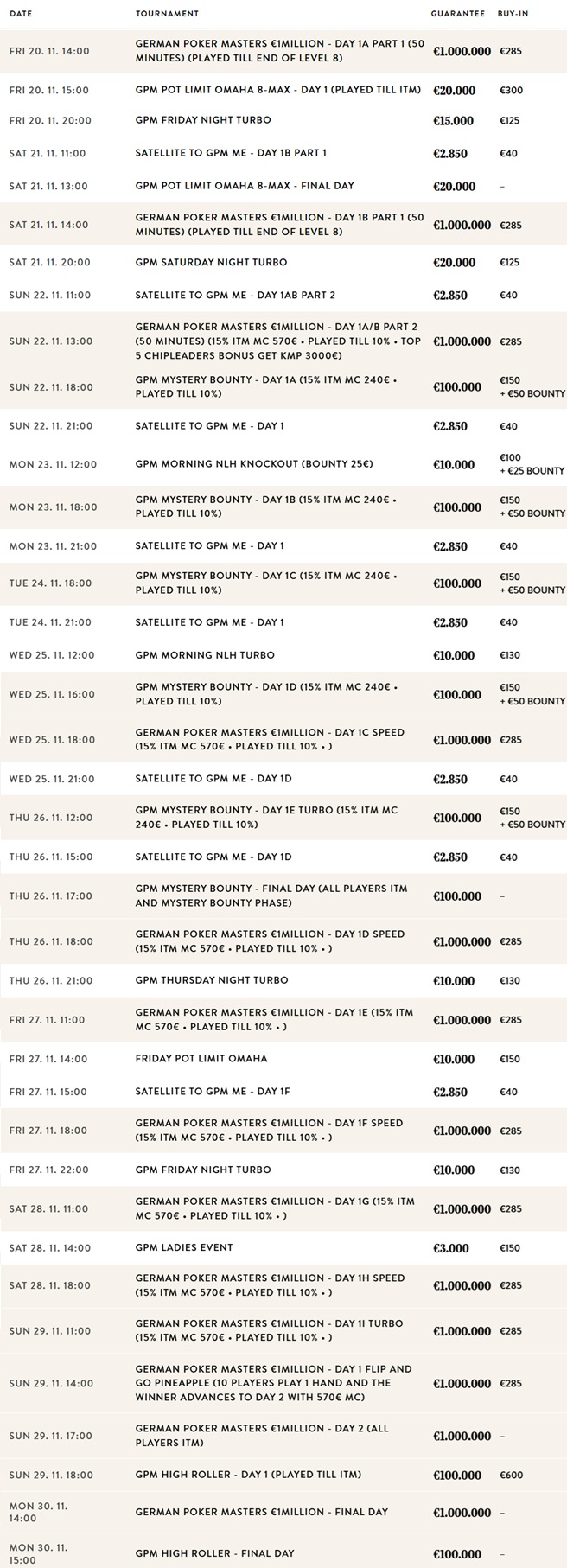Select GPM Ladies Event row
567x1568 pixels.
coord(283,1248)
